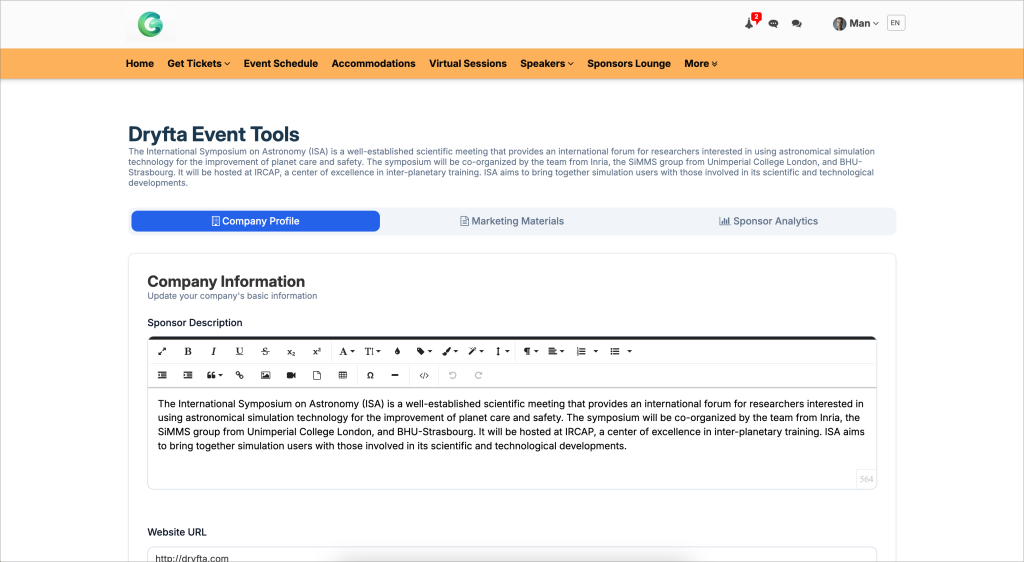Insert an image in the editor
The height and width of the screenshot is (562, 1024).
click(x=265, y=375)
